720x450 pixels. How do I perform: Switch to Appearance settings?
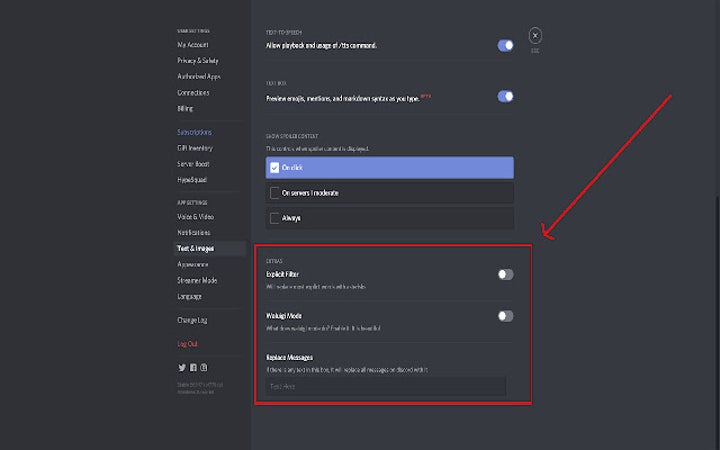coord(194,264)
